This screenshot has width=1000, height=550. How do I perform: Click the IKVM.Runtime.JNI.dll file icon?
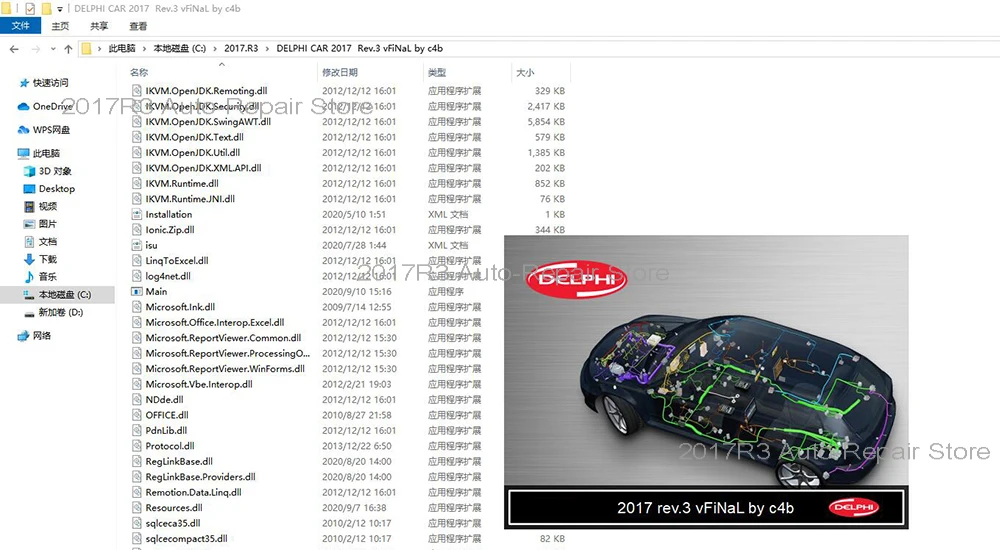point(136,198)
